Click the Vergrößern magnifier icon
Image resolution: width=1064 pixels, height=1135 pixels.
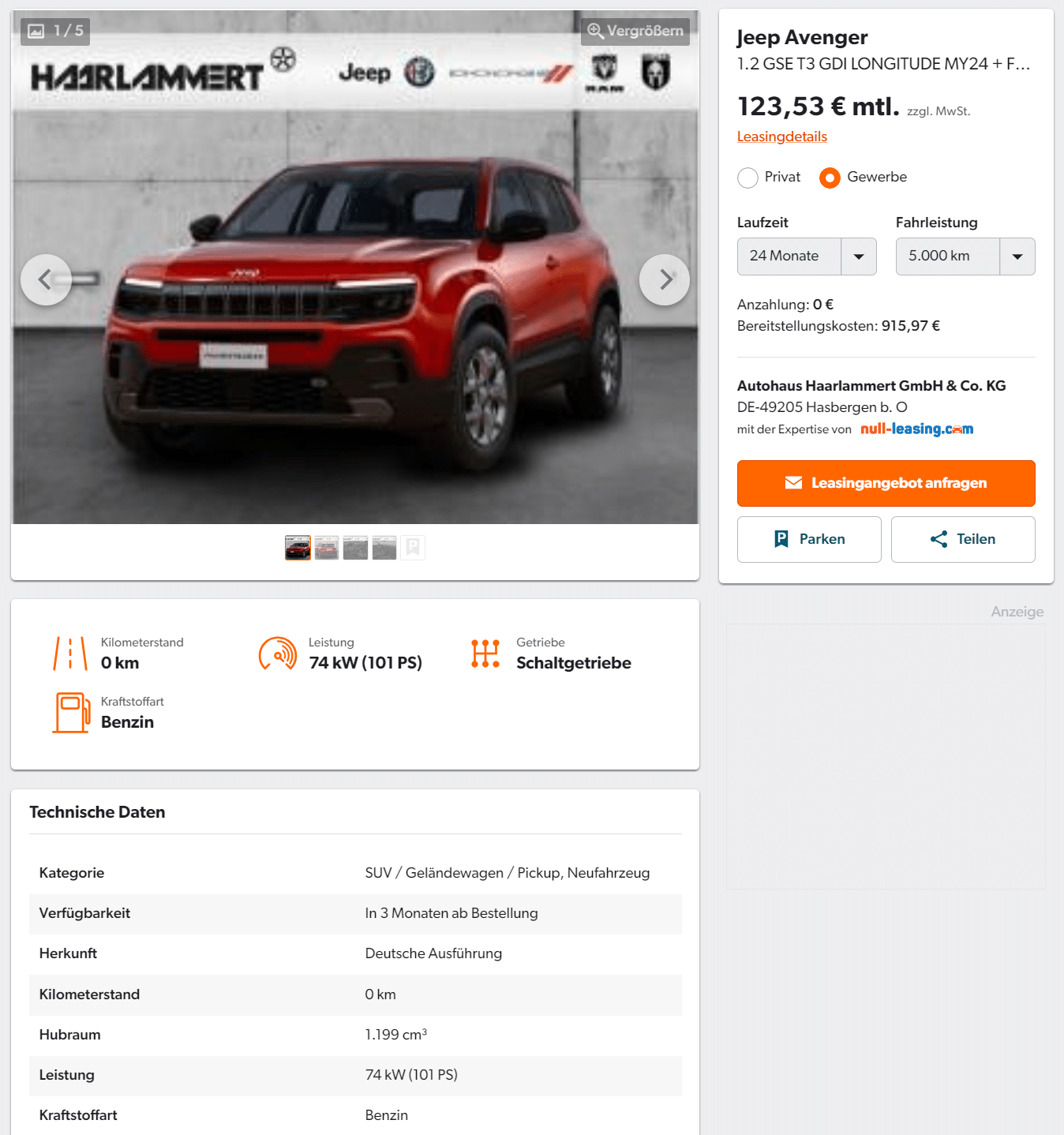pos(596,31)
